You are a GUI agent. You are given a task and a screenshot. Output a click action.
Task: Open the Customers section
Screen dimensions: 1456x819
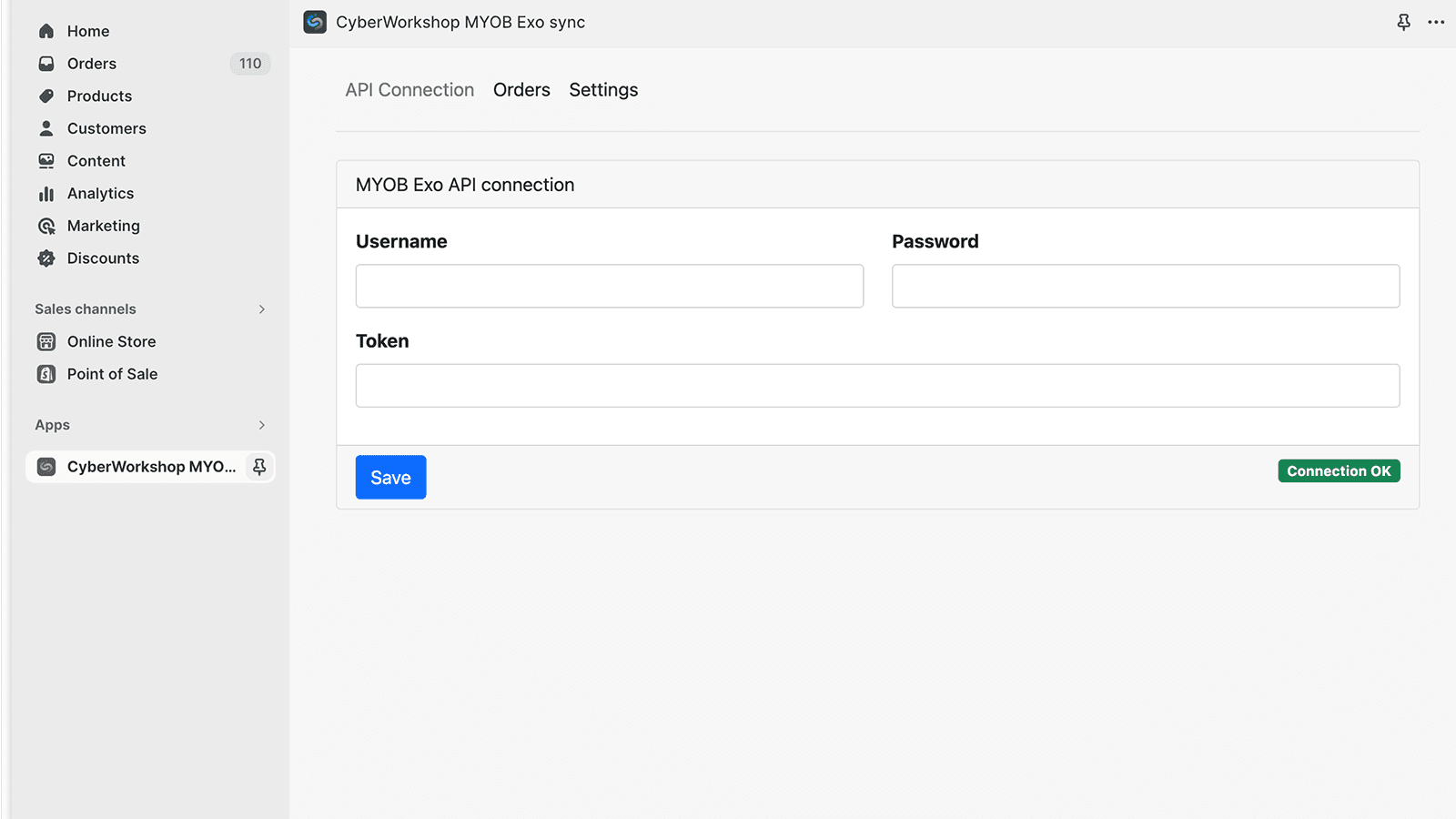[106, 128]
